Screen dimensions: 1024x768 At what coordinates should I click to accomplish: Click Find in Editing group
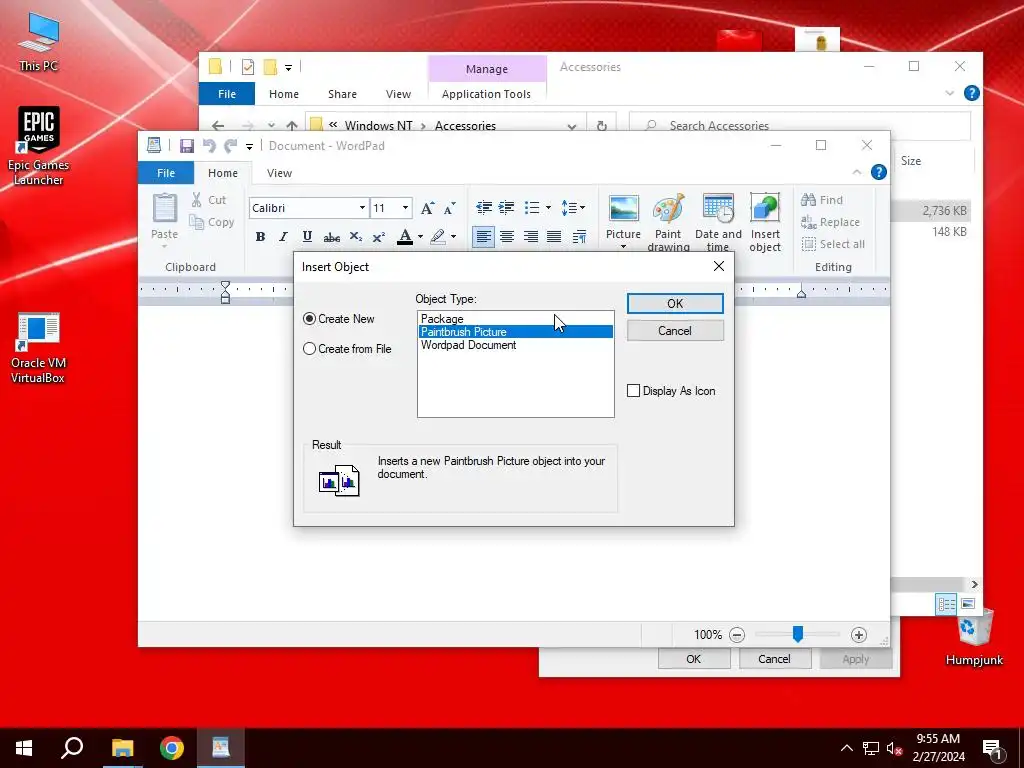pyautogui.click(x=822, y=200)
